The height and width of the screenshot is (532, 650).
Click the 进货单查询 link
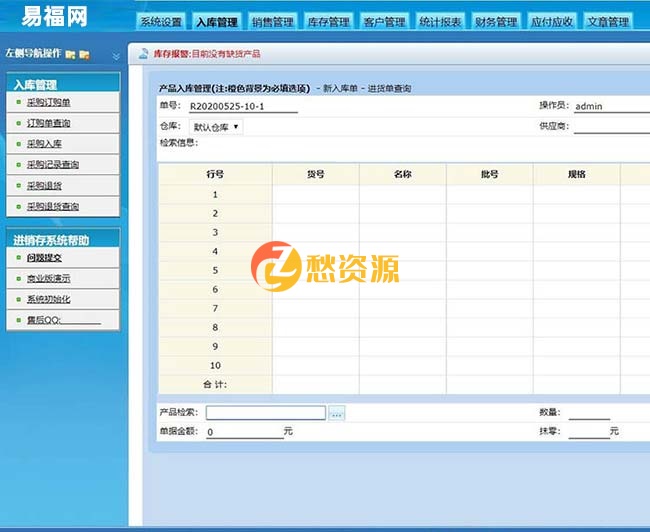coord(389,88)
